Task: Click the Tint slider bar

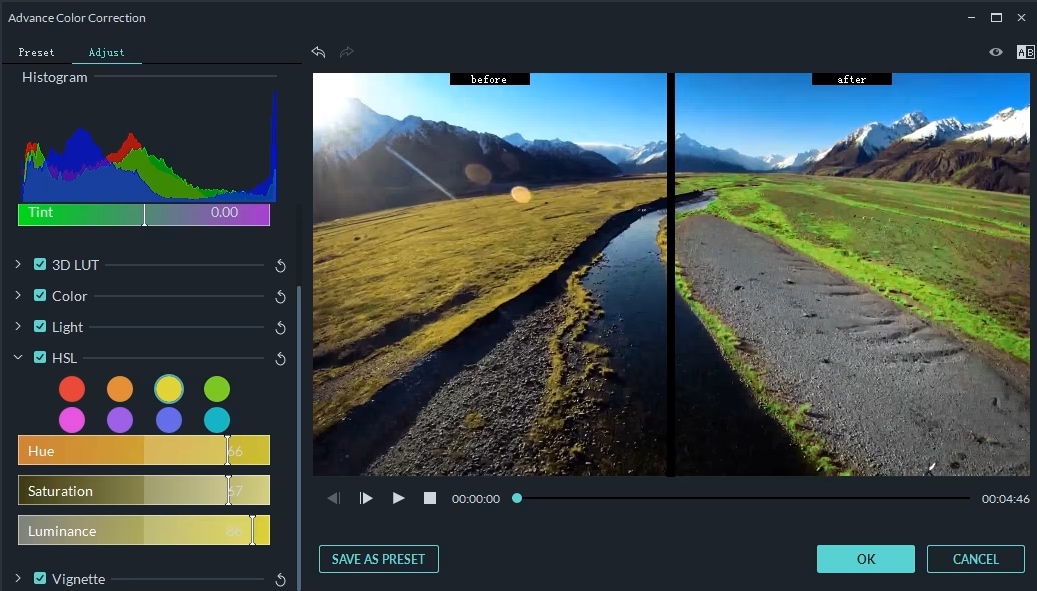Action: coord(144,215)
